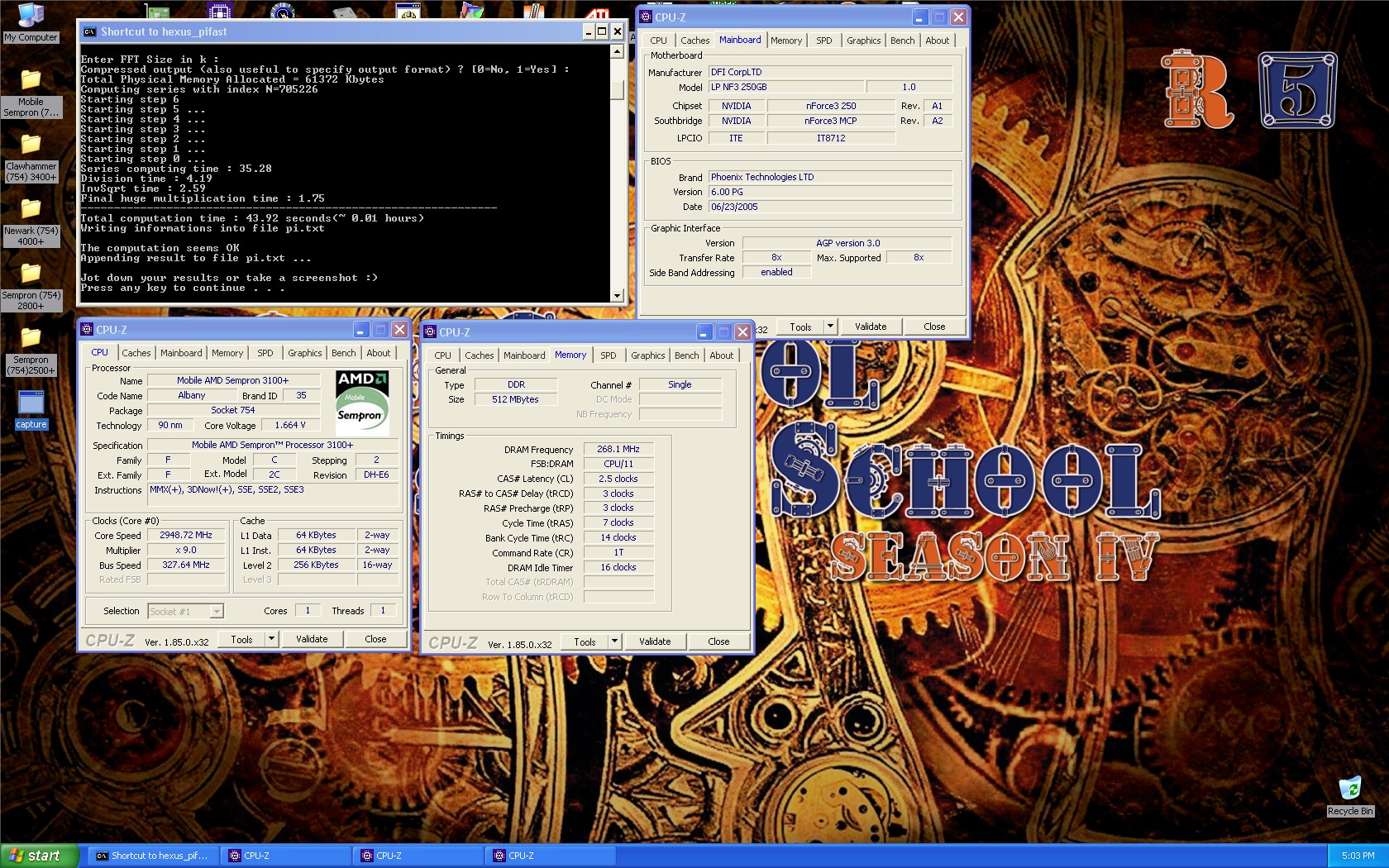Click the Core Voltage value 1.664 V

click(x=290, y=425)
